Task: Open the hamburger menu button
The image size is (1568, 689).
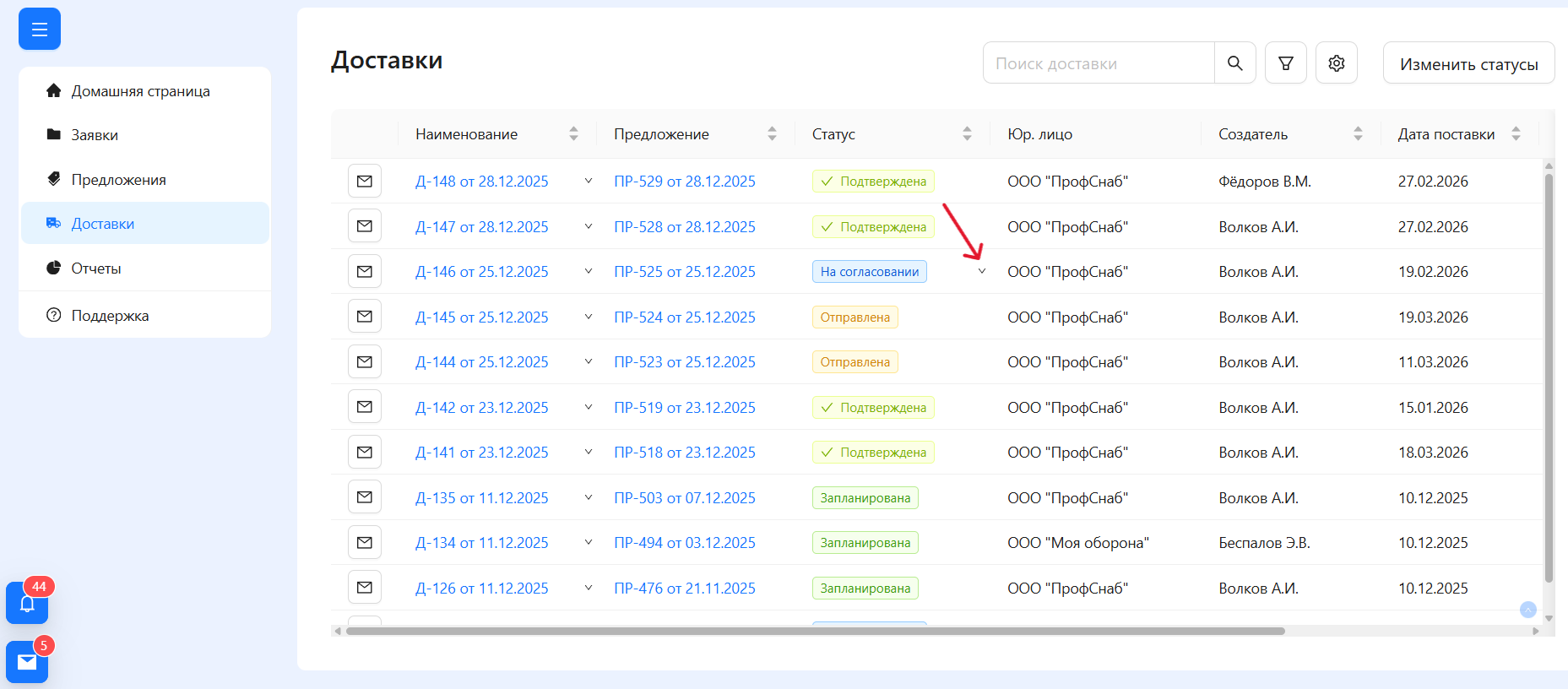Action: 39,30
